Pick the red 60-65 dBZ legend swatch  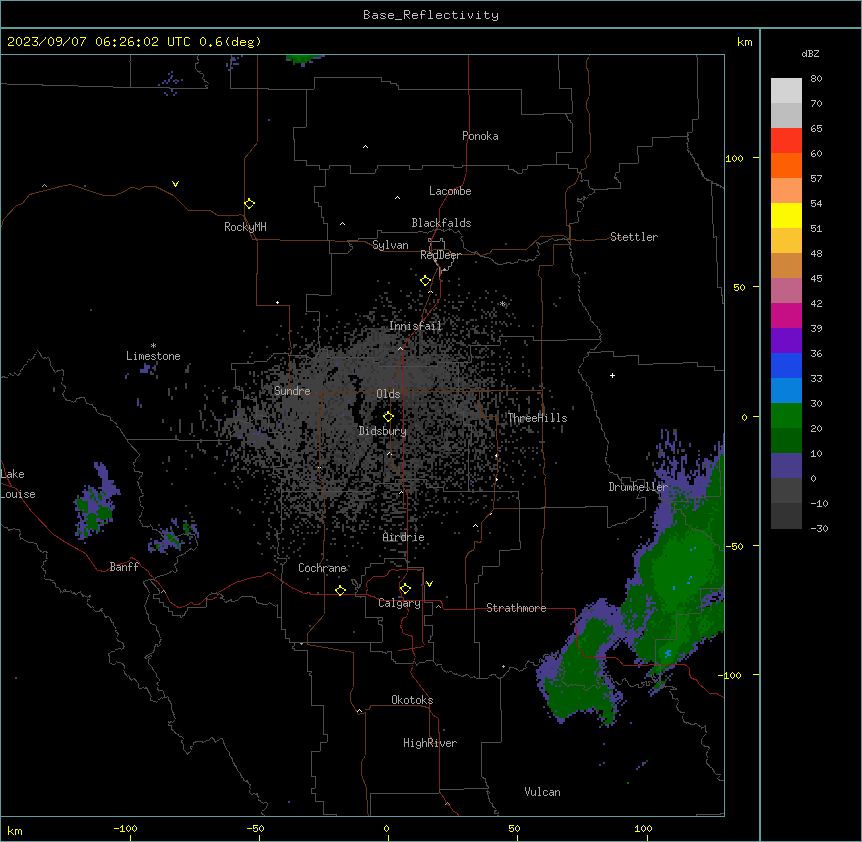coord(786,140)
